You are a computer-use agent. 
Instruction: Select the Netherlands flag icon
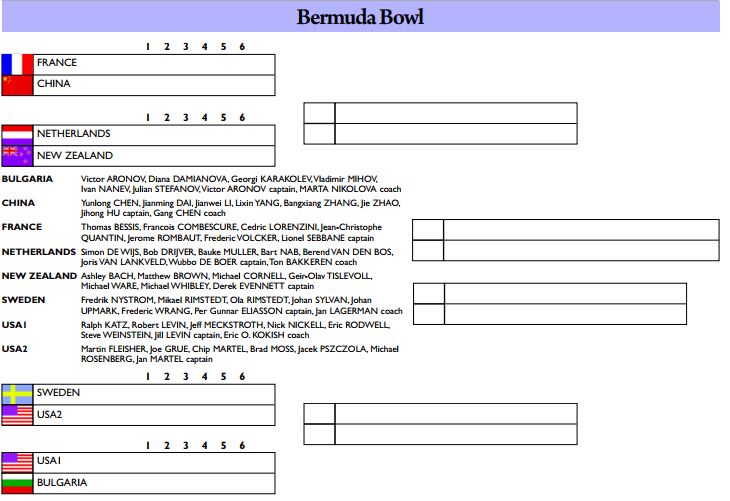(18, 135)
